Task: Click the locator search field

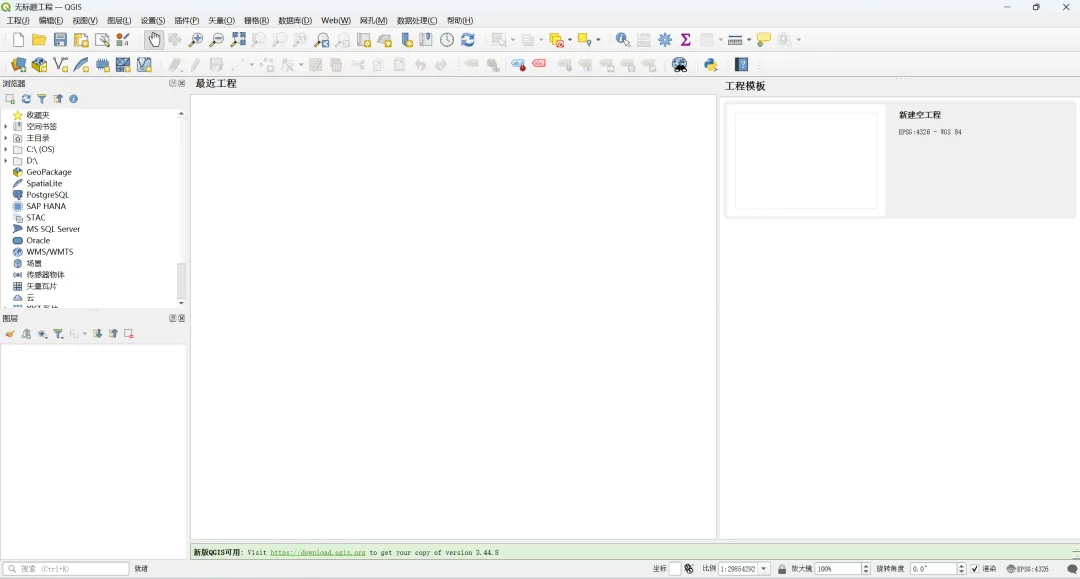Action: [x=66, y=569]
